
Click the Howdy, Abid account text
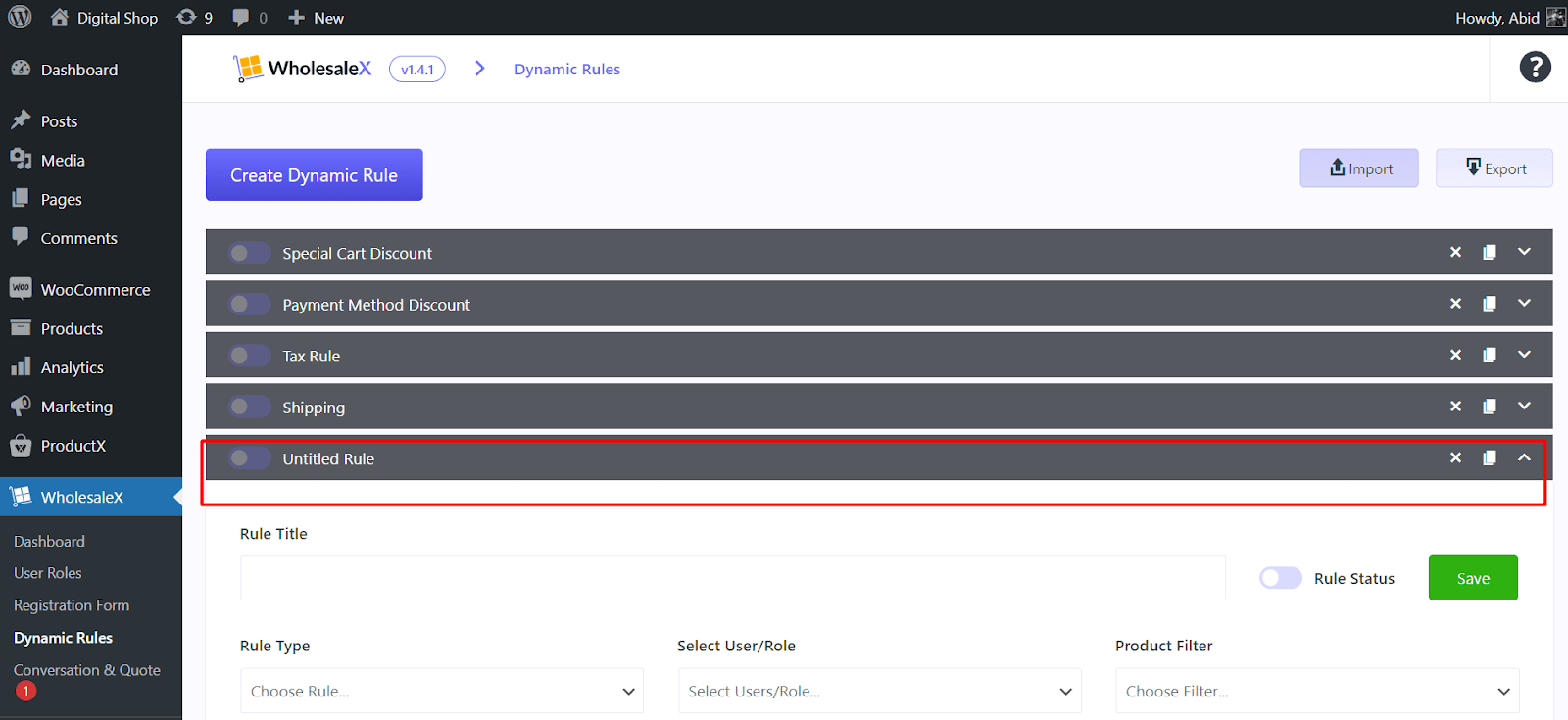(x=1497, y=18)
